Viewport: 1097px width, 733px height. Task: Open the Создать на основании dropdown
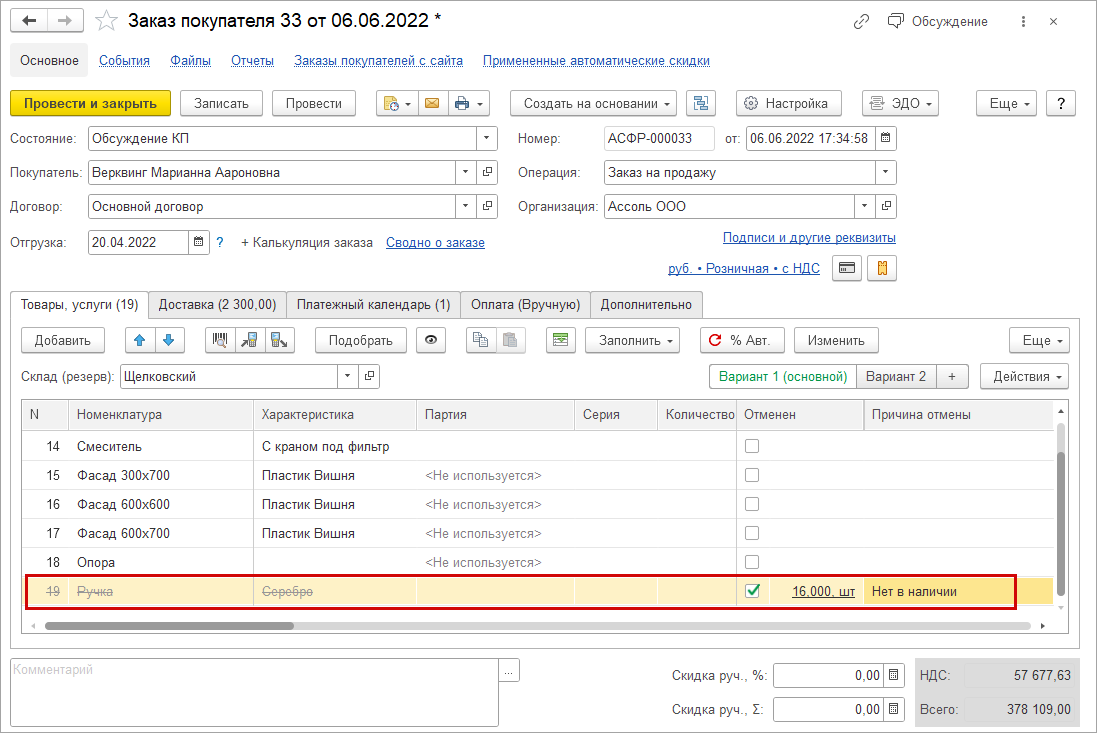pyautogui.click(x=593, y=104)
